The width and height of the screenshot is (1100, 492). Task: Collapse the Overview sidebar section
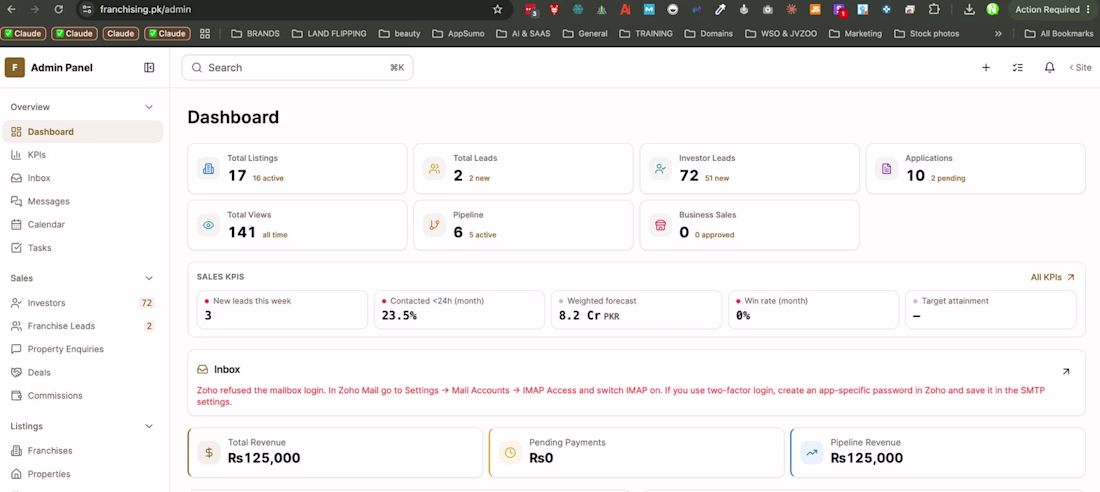coord(149,107)
